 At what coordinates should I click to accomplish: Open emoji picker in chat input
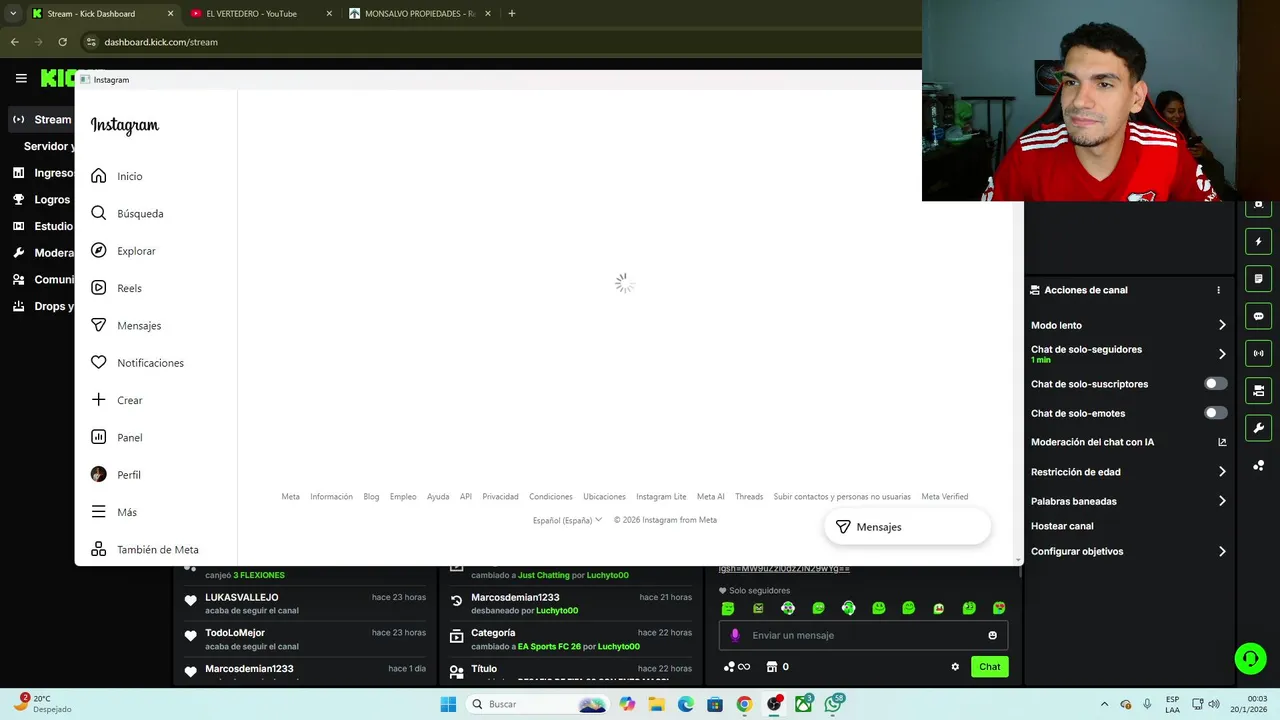click(x=992, y=635)
